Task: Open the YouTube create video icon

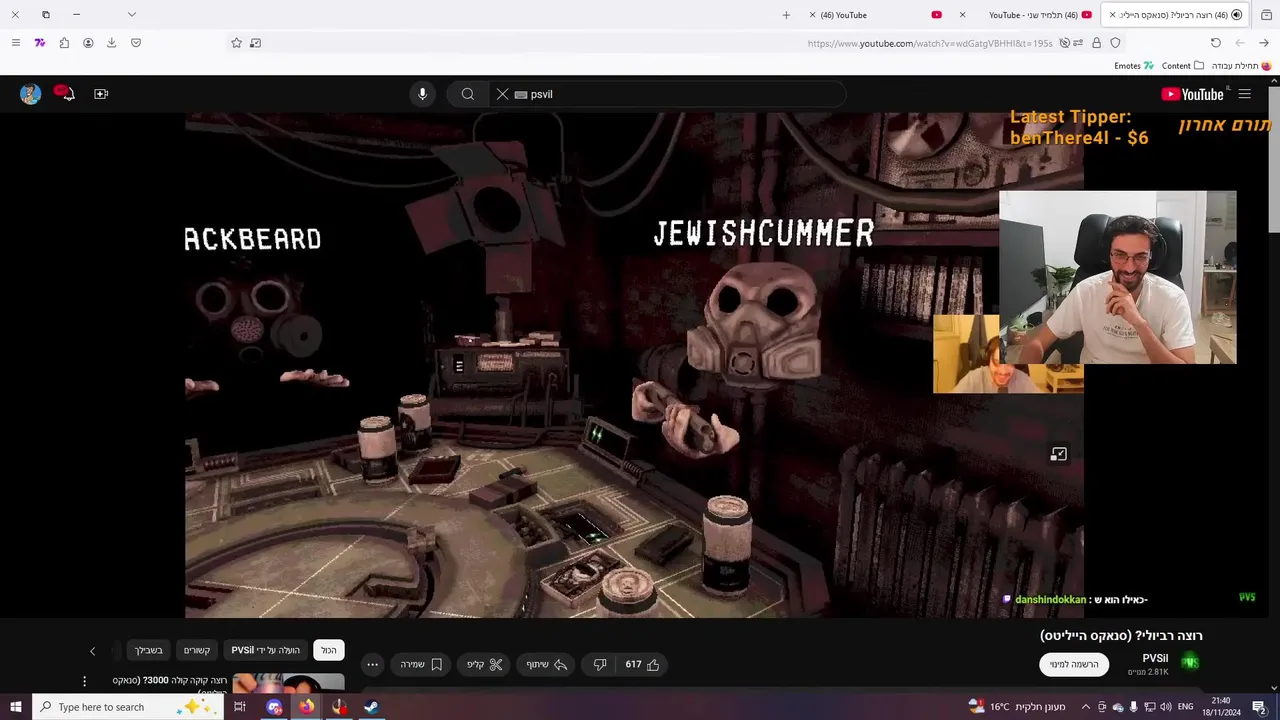Action: (x=101, y=94)
